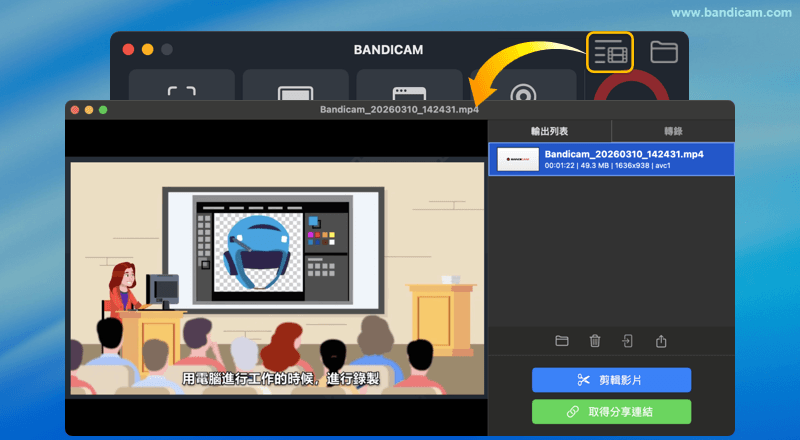
Task: Click the 剪輯影片 button
Action: click(611, 380)
